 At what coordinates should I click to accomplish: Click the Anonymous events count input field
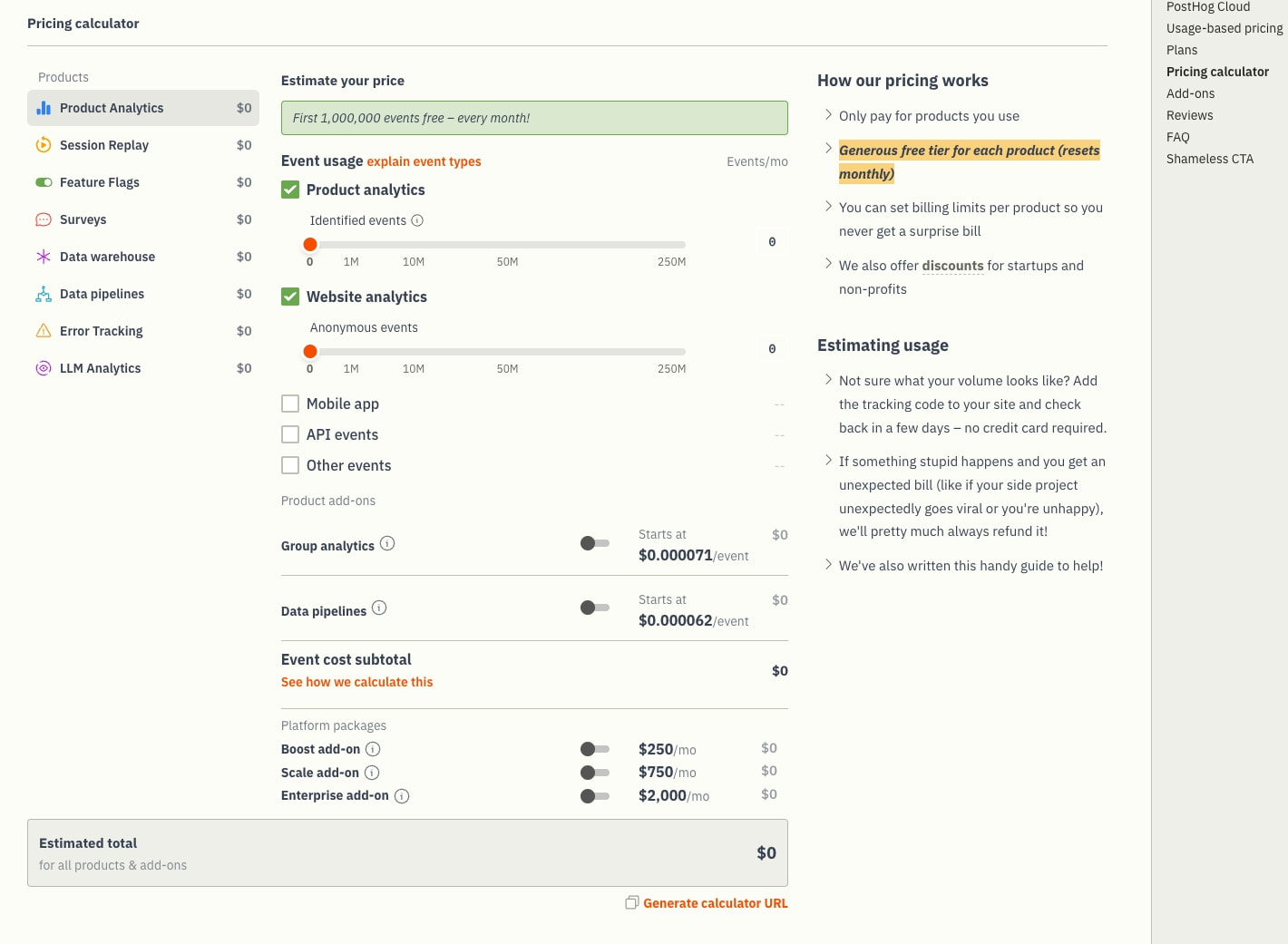772,349
